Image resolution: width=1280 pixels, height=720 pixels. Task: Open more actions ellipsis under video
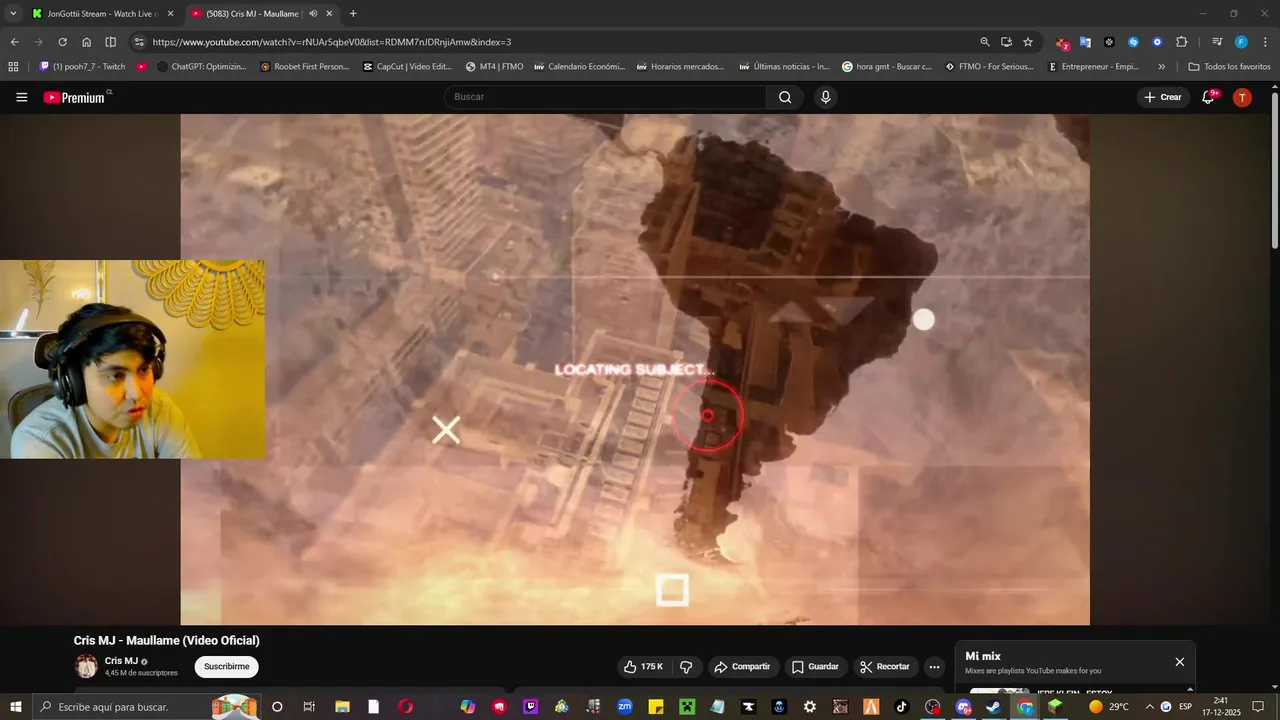point(934,666)
